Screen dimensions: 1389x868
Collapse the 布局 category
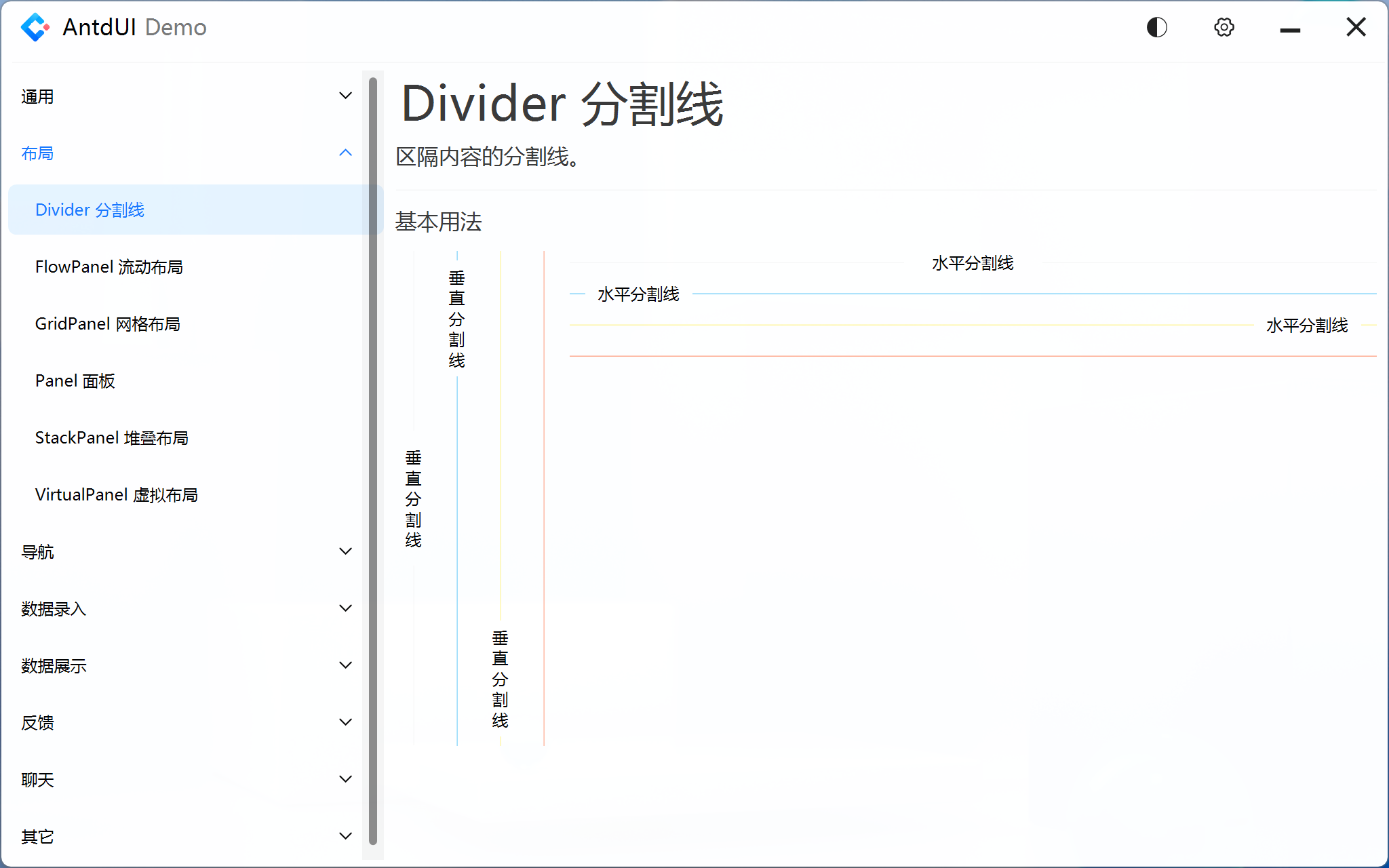pyautogui.click(x=183, y=153)
